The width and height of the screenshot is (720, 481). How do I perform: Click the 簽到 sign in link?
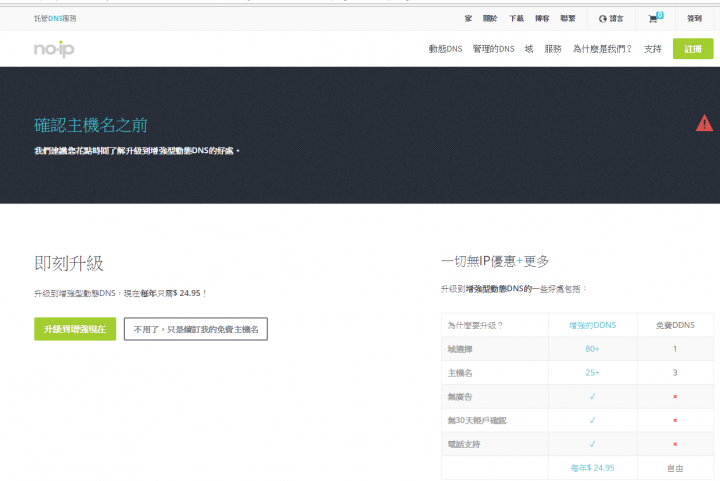(694, 18)
